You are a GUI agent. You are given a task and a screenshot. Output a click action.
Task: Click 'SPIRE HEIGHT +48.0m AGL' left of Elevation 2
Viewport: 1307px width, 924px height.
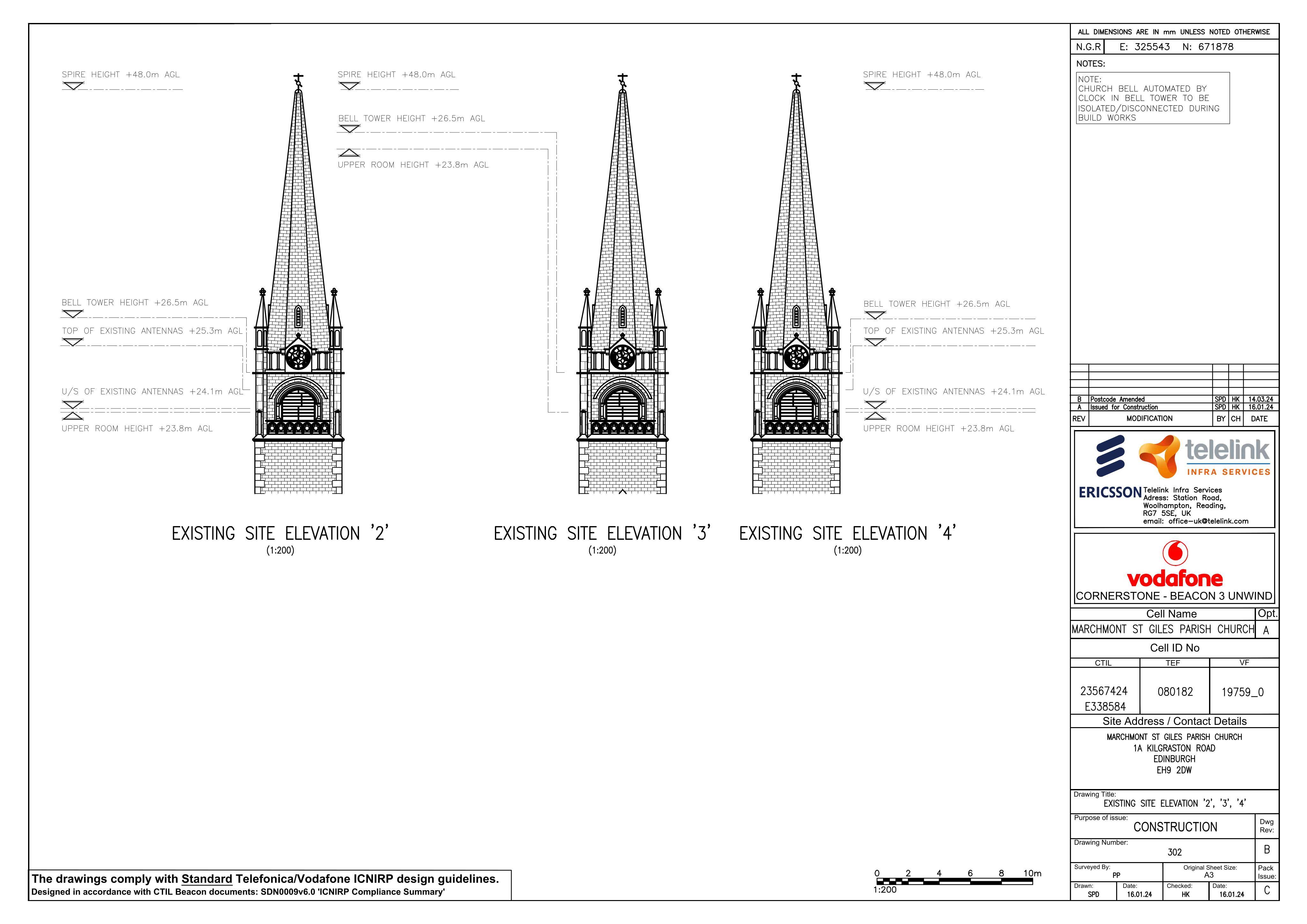tap(121, 75)
